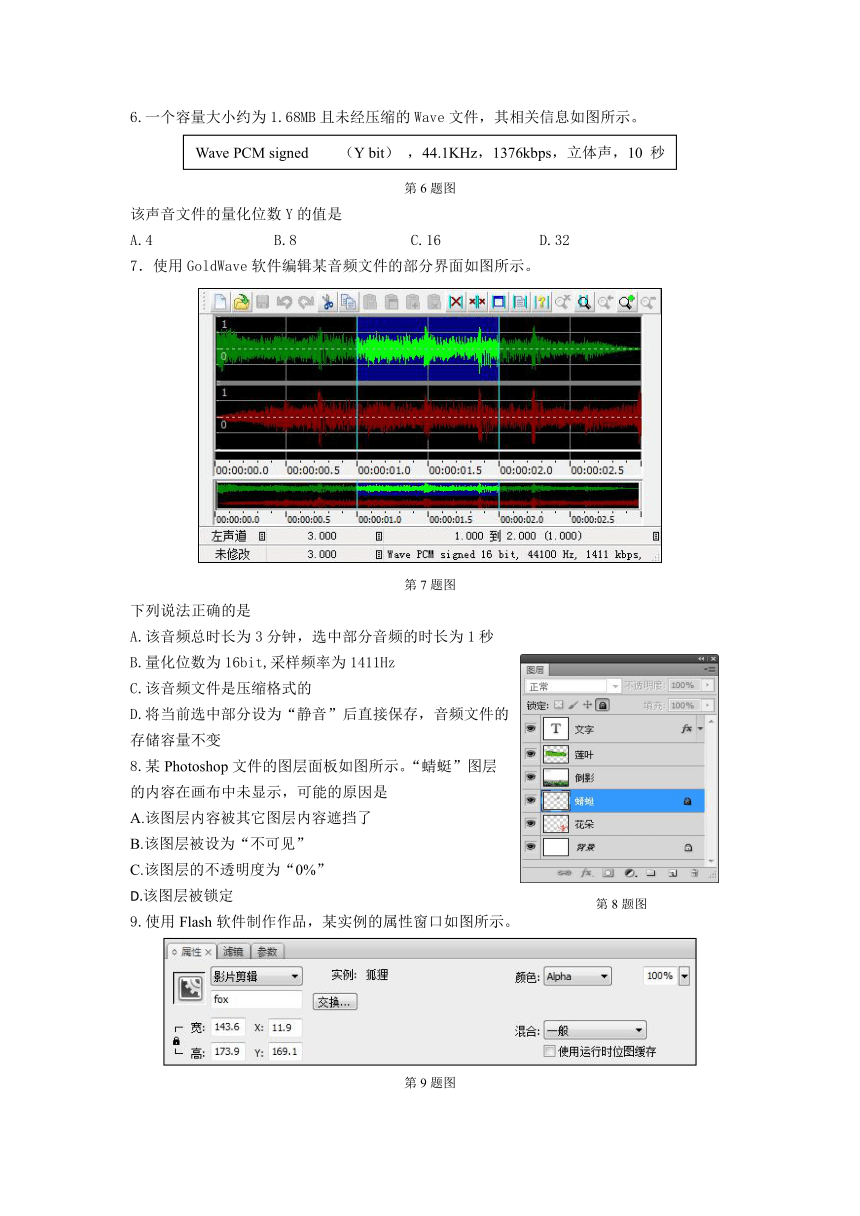Click the Select View blue square icon

click(x=498, y=301)
